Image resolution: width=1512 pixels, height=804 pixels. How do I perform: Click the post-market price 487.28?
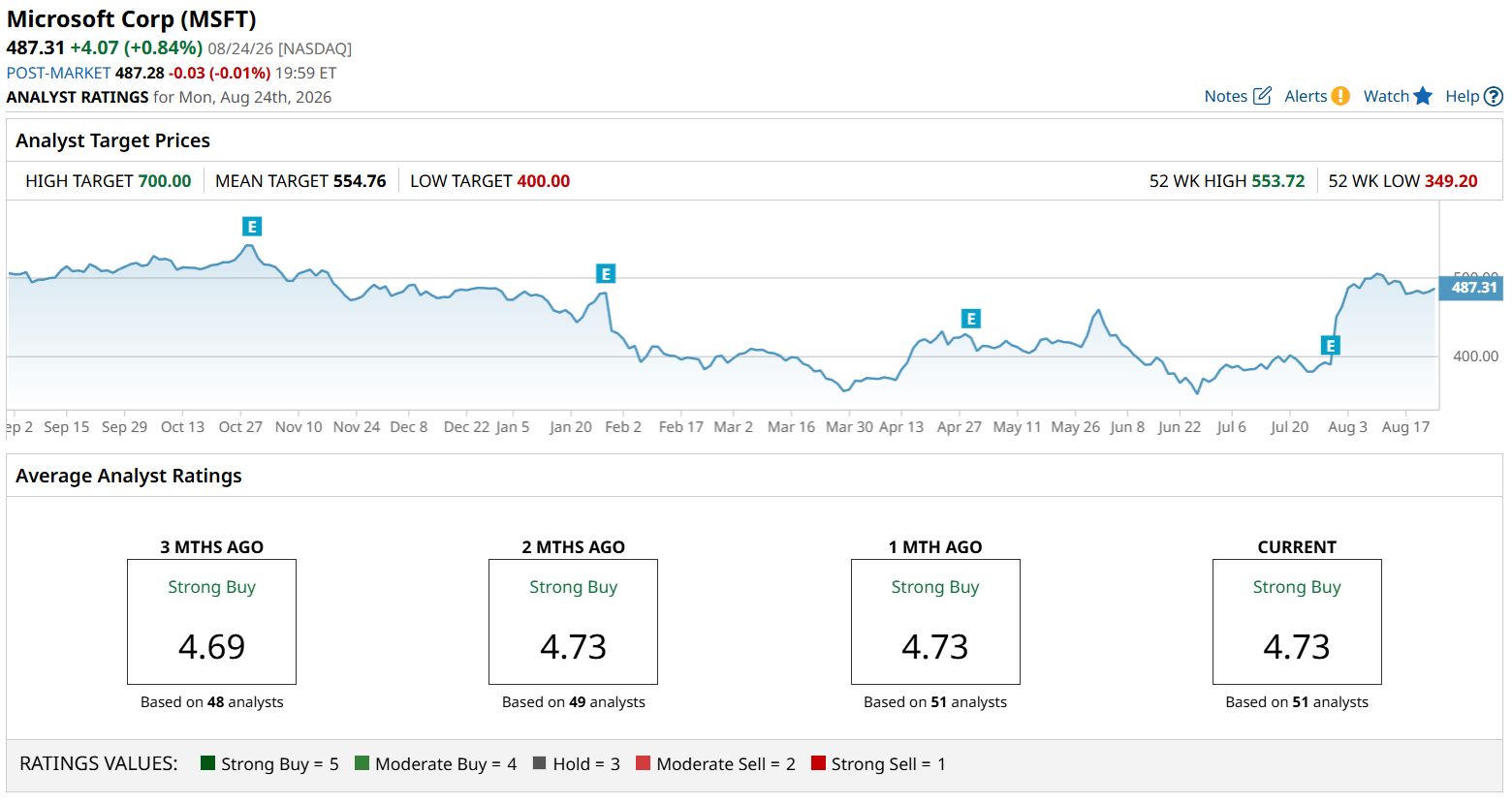pos(140,73)
